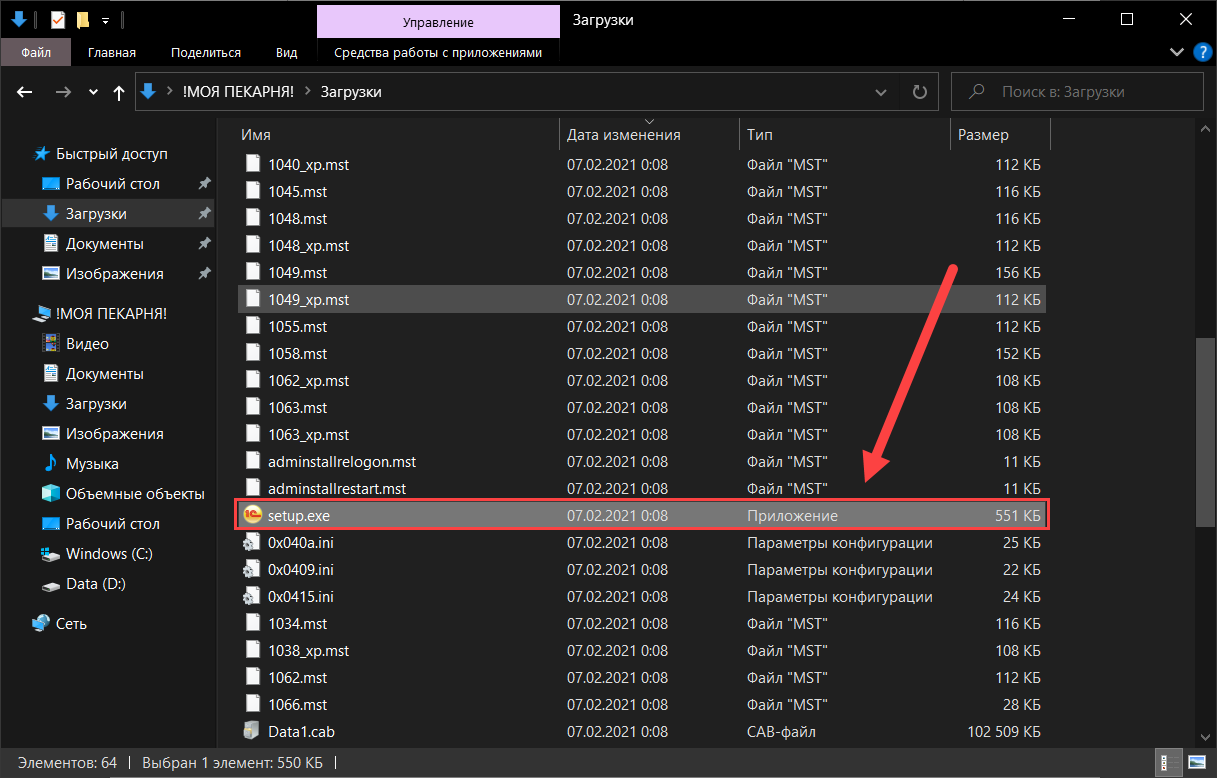Click the vertical scrollbar of file list

1206,430
